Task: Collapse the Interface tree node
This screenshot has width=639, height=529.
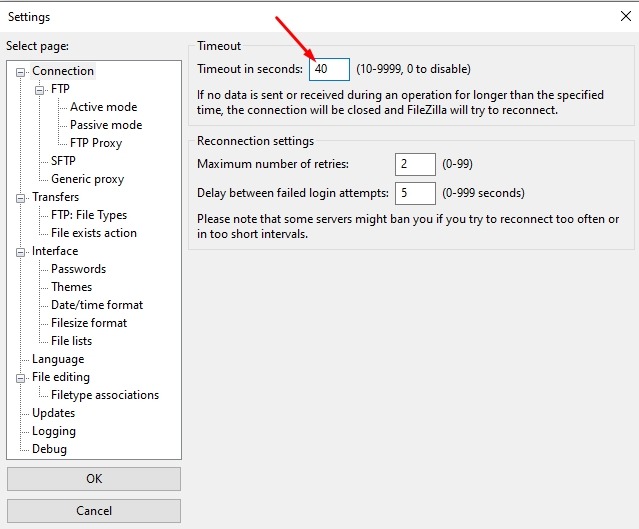Action: [x=20, y=253]
